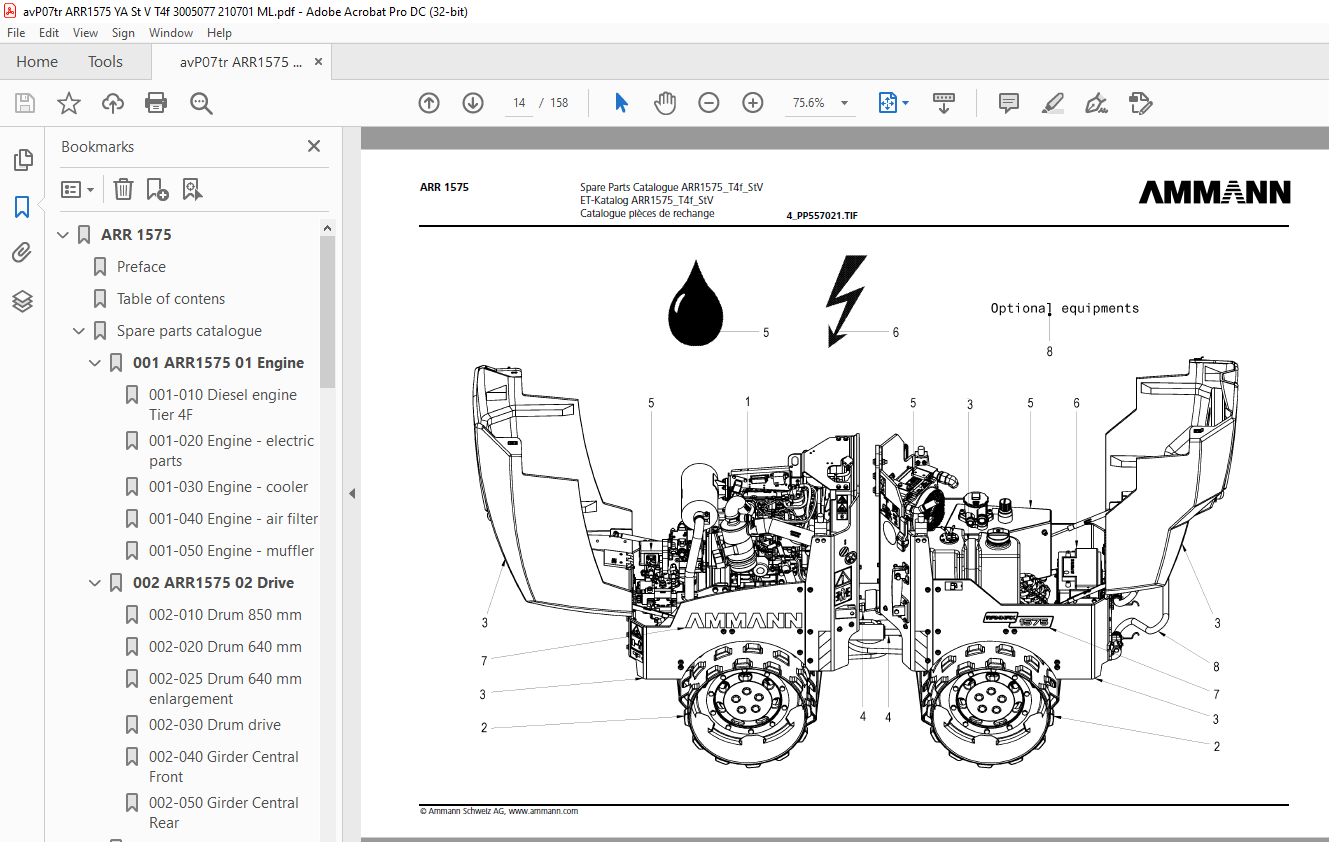1329x842 pixels.
Task: Open 002-030 Drum drive bookmark
Action: point(215,725)
